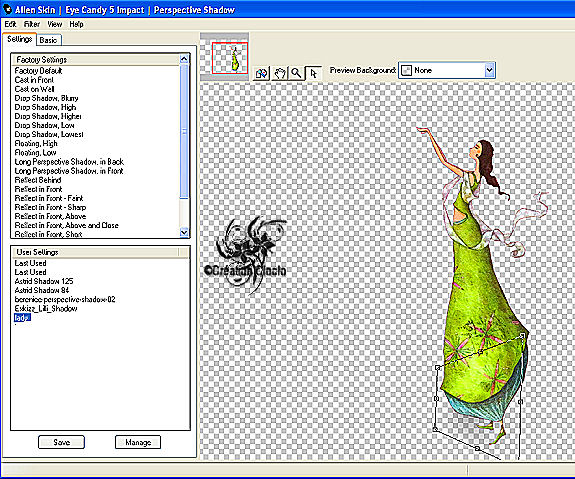Open the Preview Background dropdown
This screenshot has width=575, height=479.
[x=447, y=70]
